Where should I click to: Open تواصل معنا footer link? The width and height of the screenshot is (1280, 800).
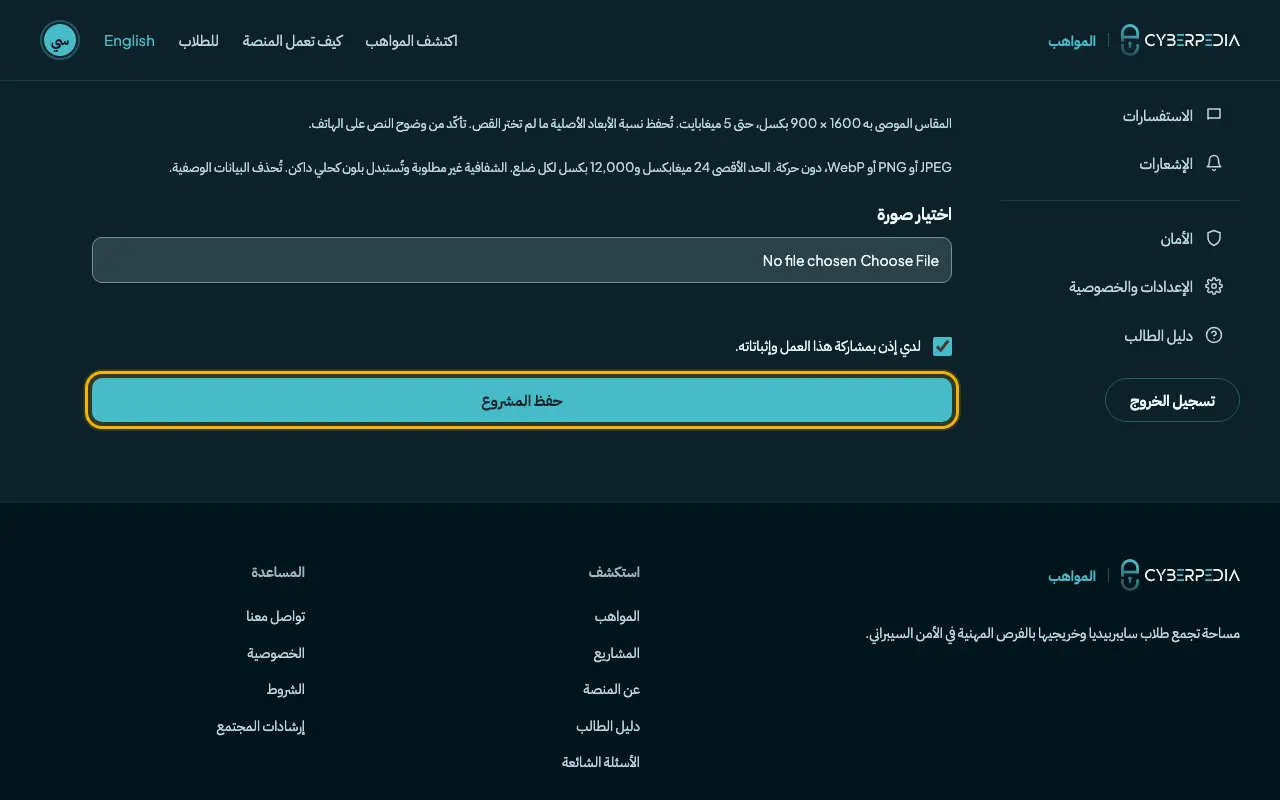(x=276, y=616)
